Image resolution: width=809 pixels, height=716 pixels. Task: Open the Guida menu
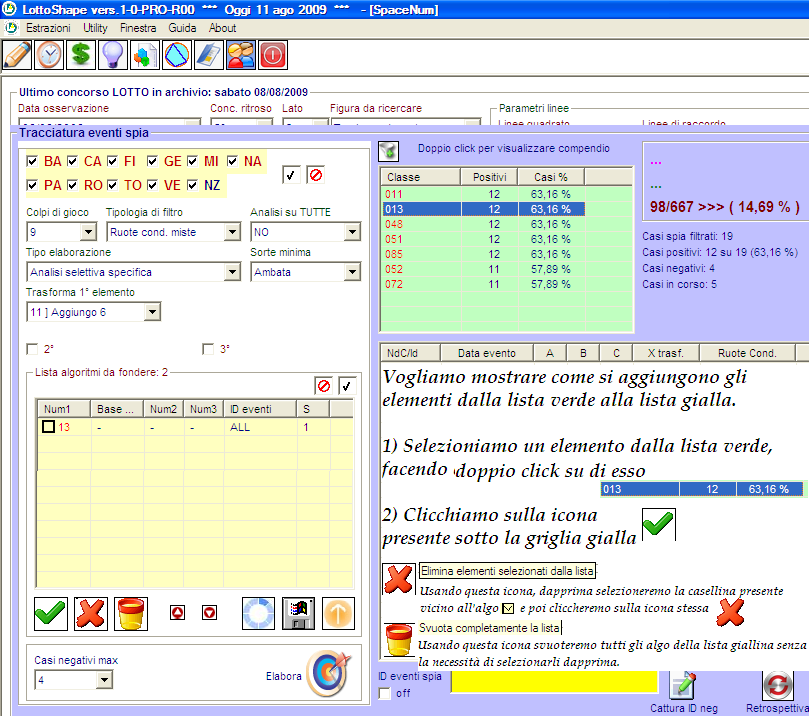pyautogui.click(x=182, y=28)
